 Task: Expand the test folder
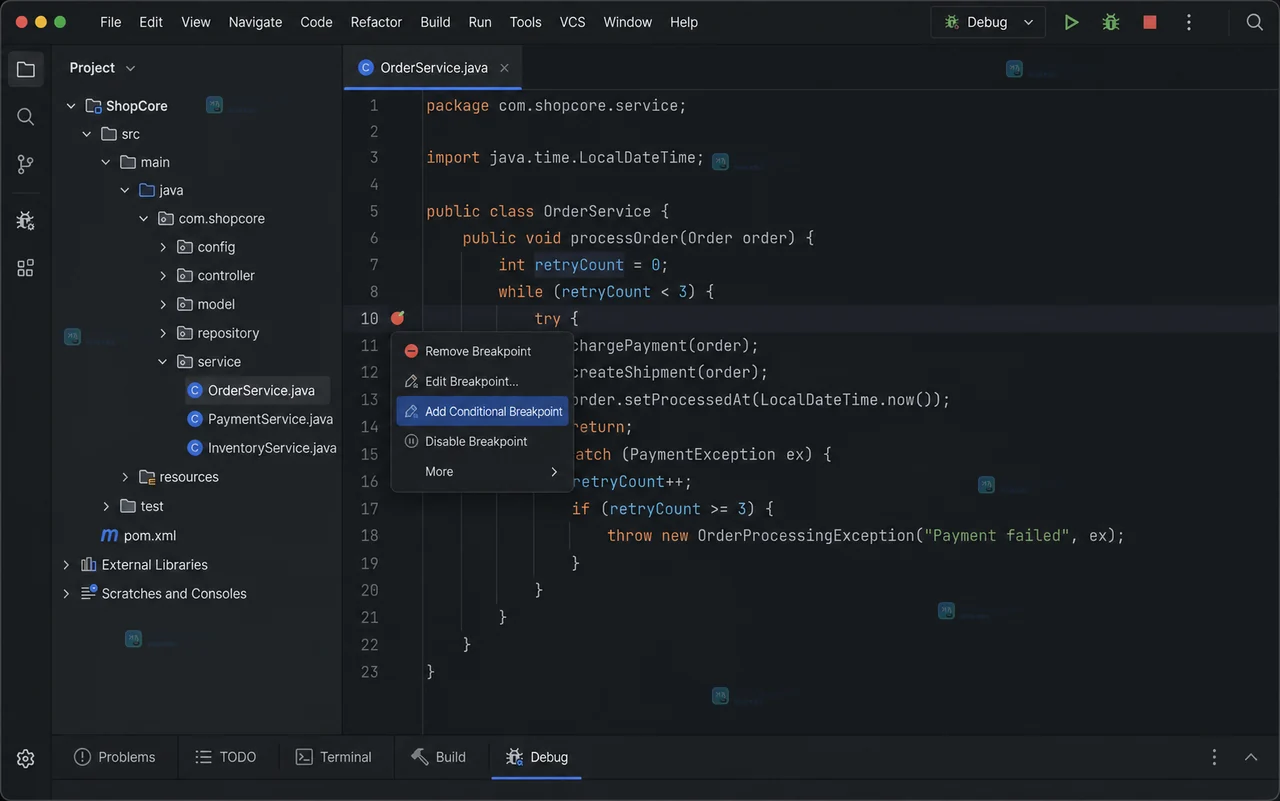coord(106,506)
